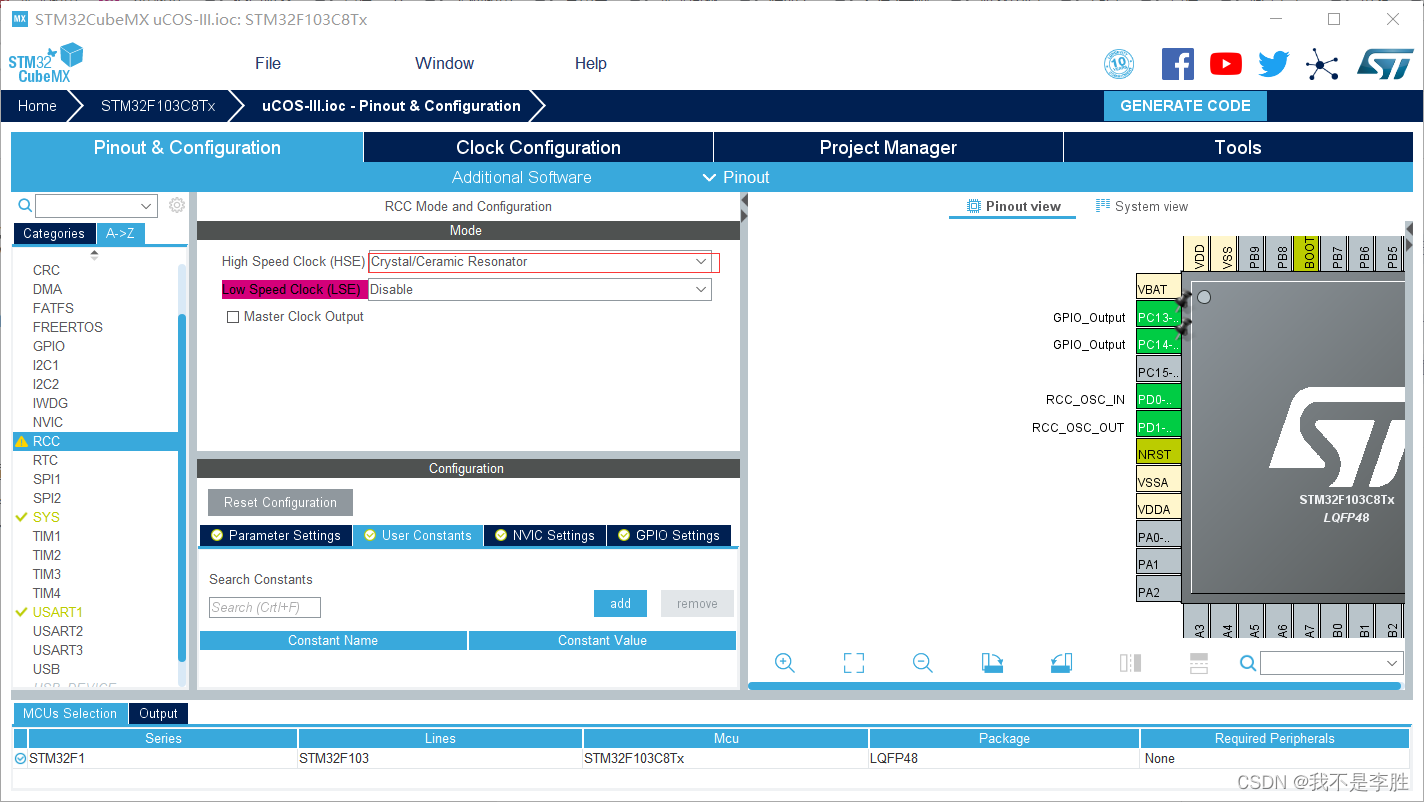The image size is (1424, 802).
Task: Click the Search Constants input field
Action: pyautogui.click(x=265, y=607)
